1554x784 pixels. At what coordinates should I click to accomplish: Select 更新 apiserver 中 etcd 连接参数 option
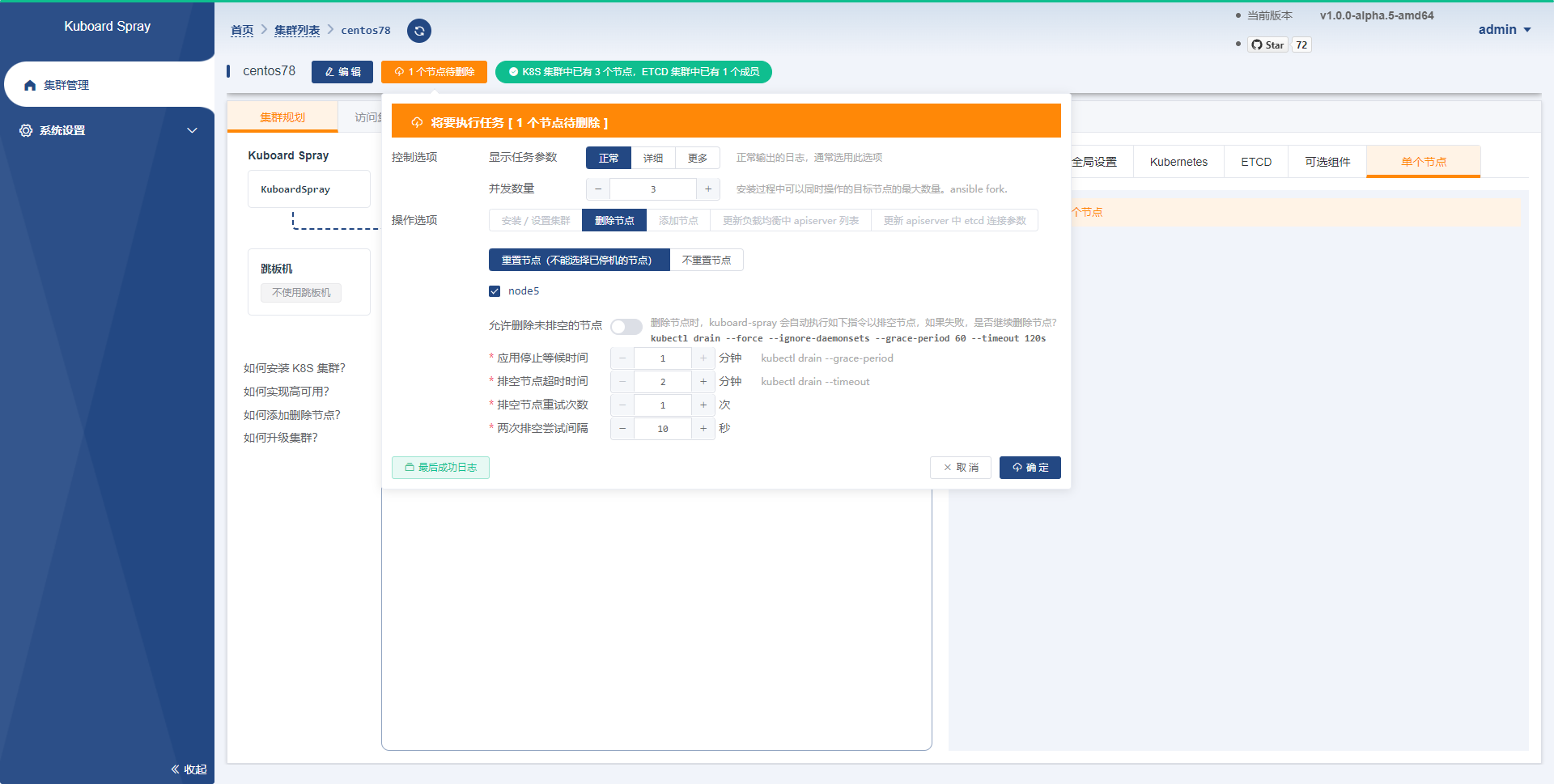pos(955,220)
